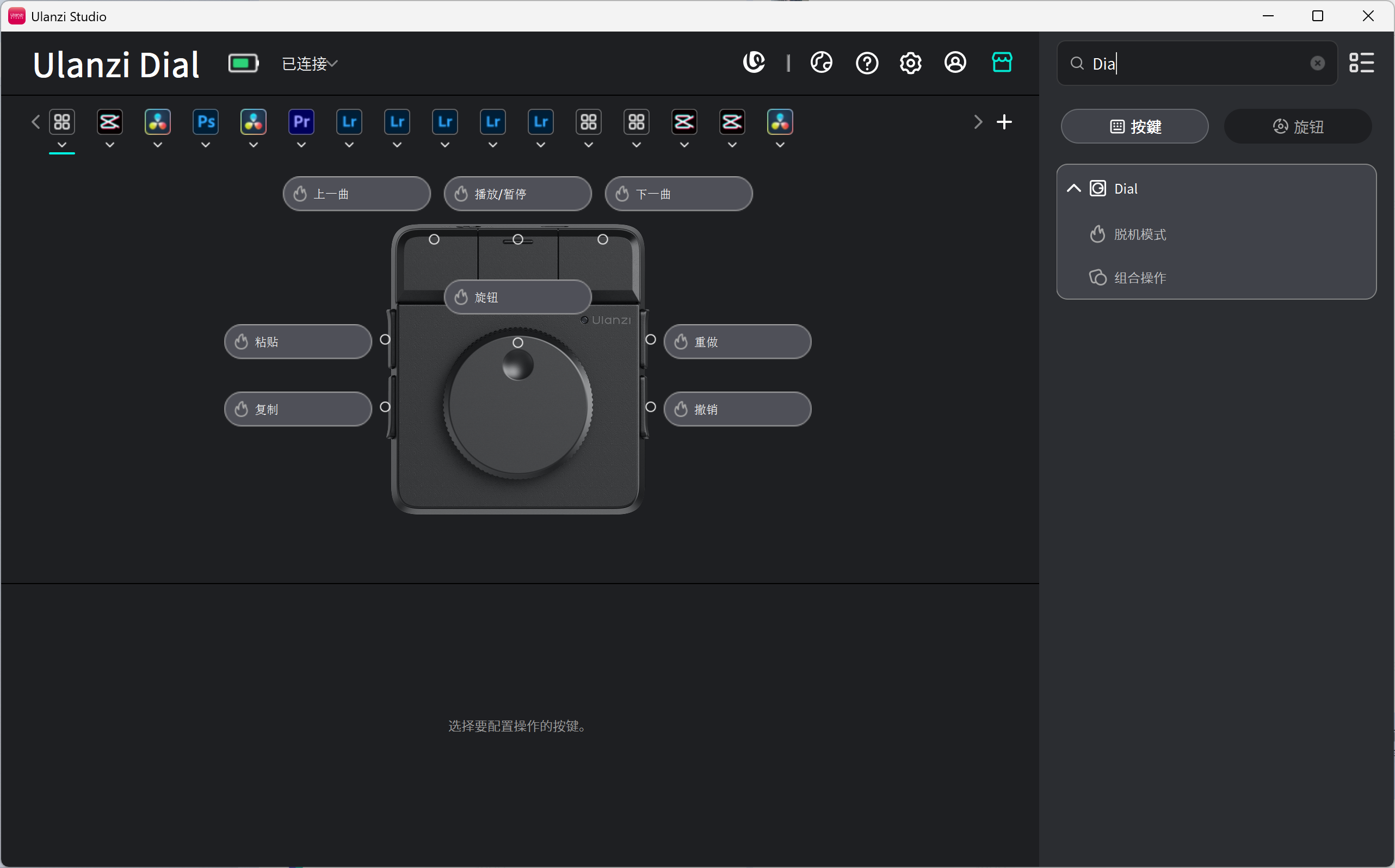The height and width of the screenshot is (868, 1395).
Task: Open the user account icon
Action: point(955,63)
